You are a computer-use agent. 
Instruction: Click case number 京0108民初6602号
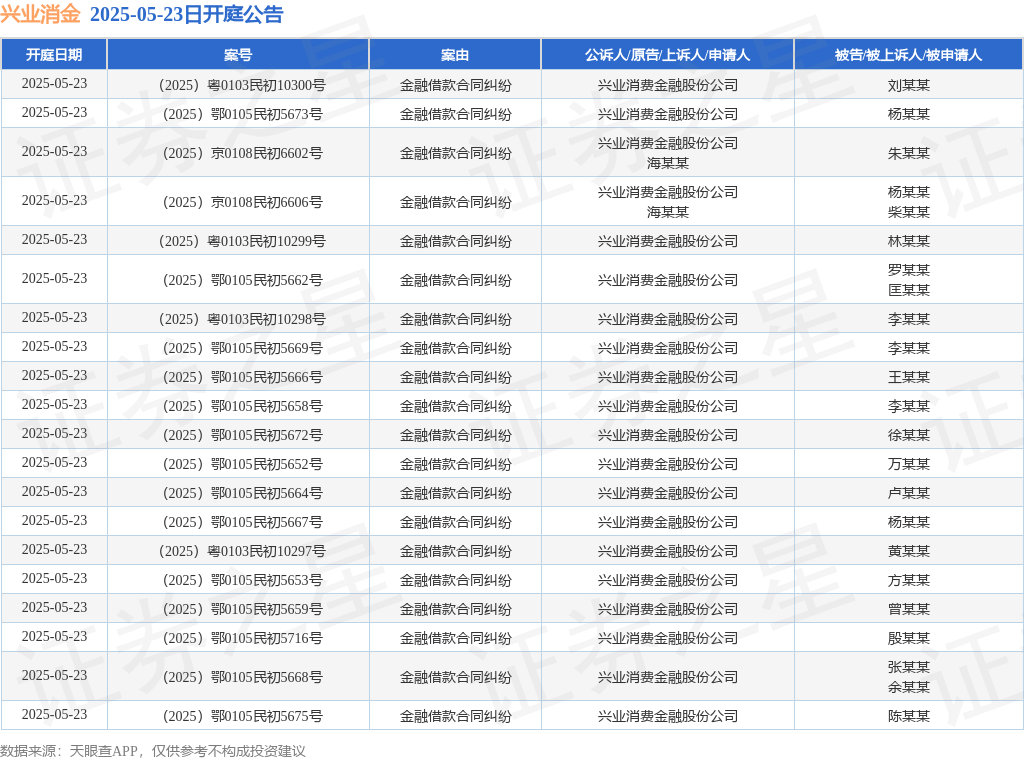(x=242, y=153)
